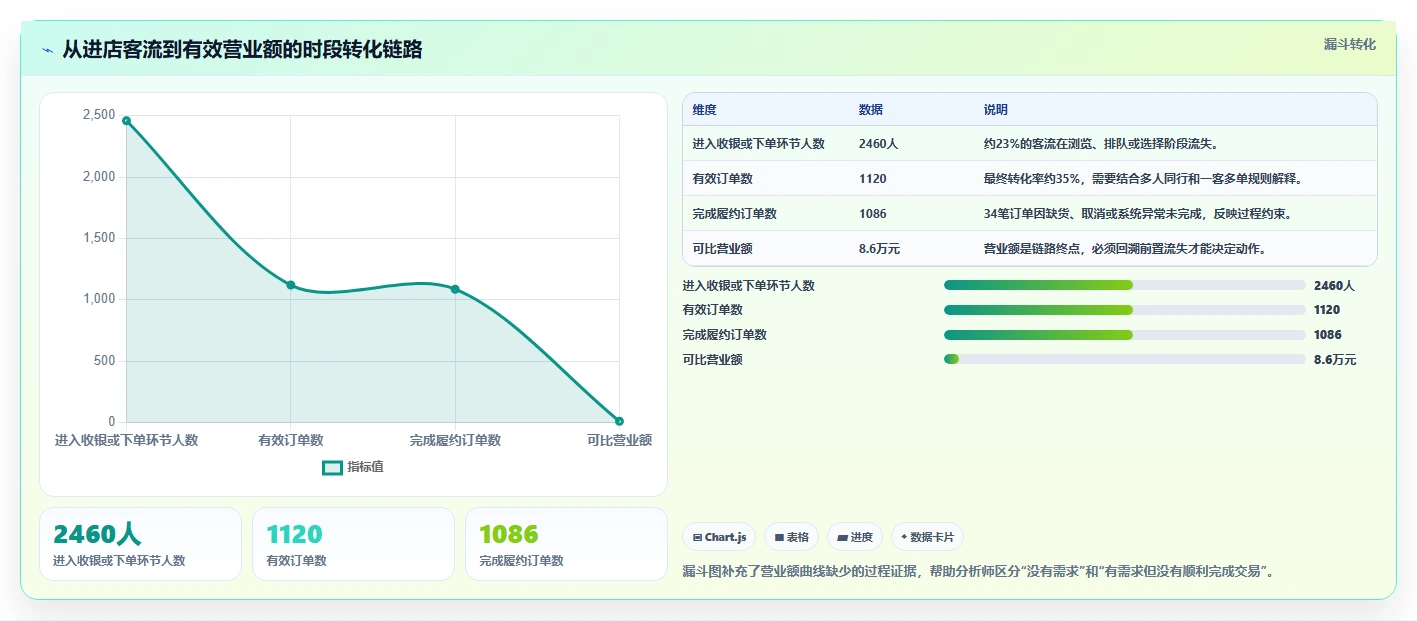Viewport: 1417px width, 621px height.
Task: Click the chart data point for 完成履约订单数
Action: [455, 289]
